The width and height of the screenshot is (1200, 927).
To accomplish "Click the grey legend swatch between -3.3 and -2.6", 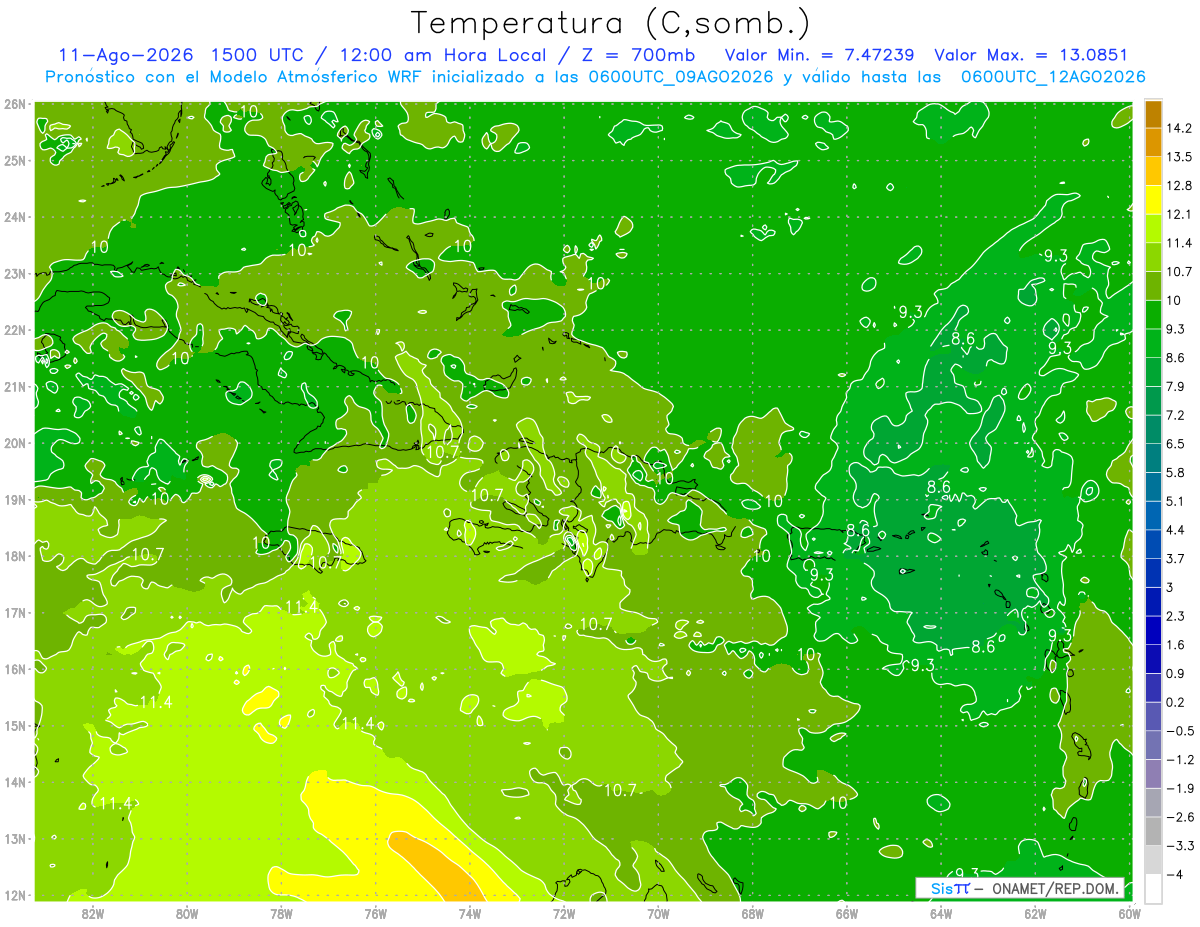I will click(1153, 831).
